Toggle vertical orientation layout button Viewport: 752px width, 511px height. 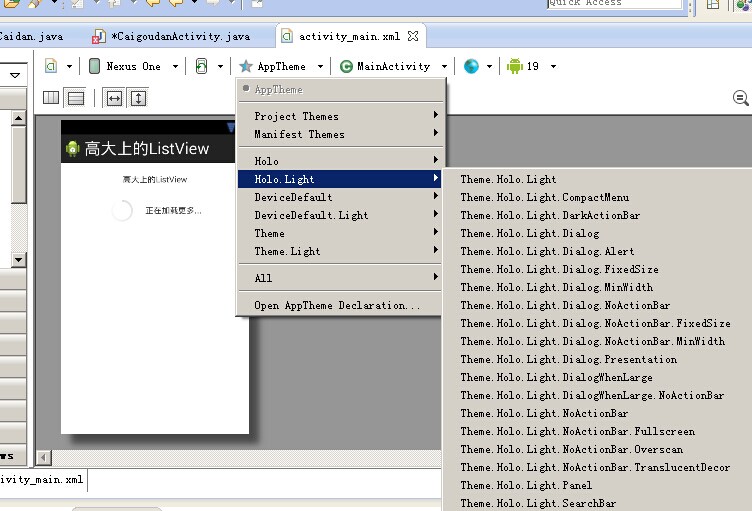[75, 98]
